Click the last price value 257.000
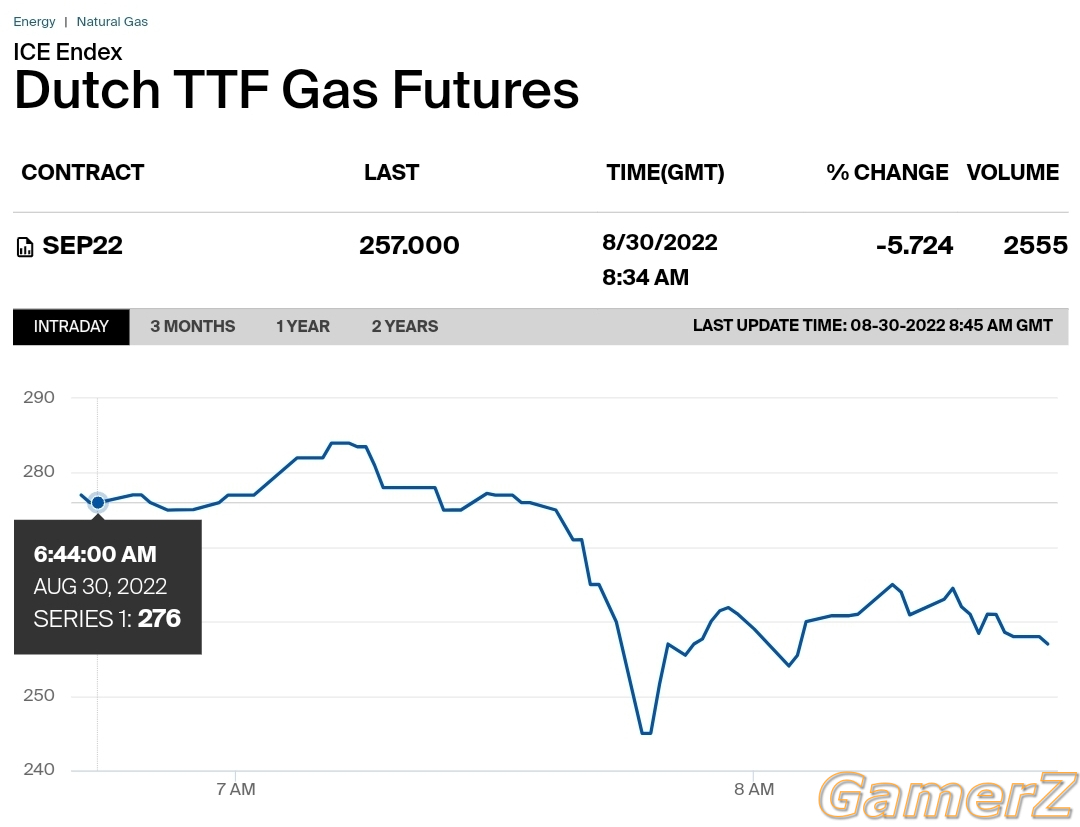 409,245
